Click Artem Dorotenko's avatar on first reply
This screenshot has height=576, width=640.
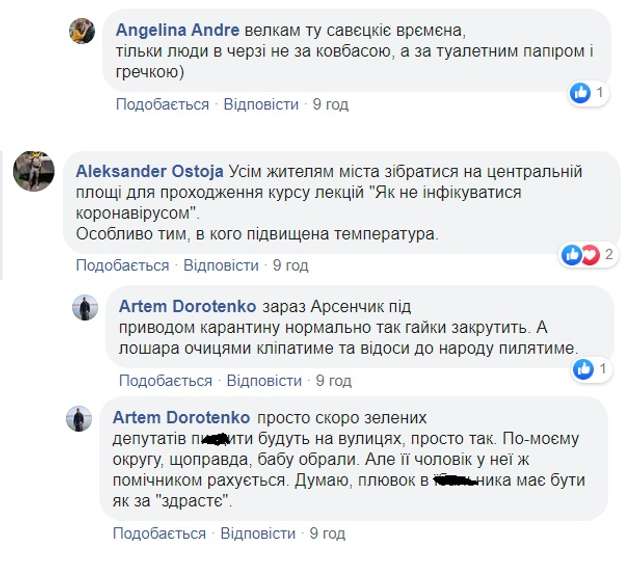[85, 307]
